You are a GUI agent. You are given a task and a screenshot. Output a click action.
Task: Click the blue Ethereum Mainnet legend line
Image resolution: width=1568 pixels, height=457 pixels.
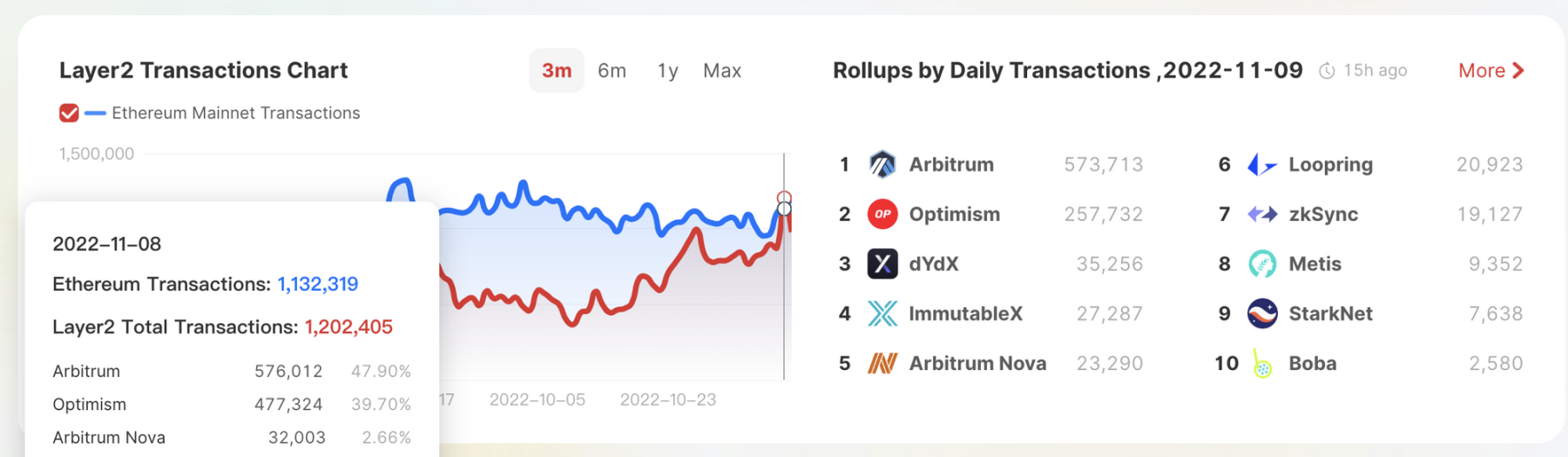(x=95, y=113)
